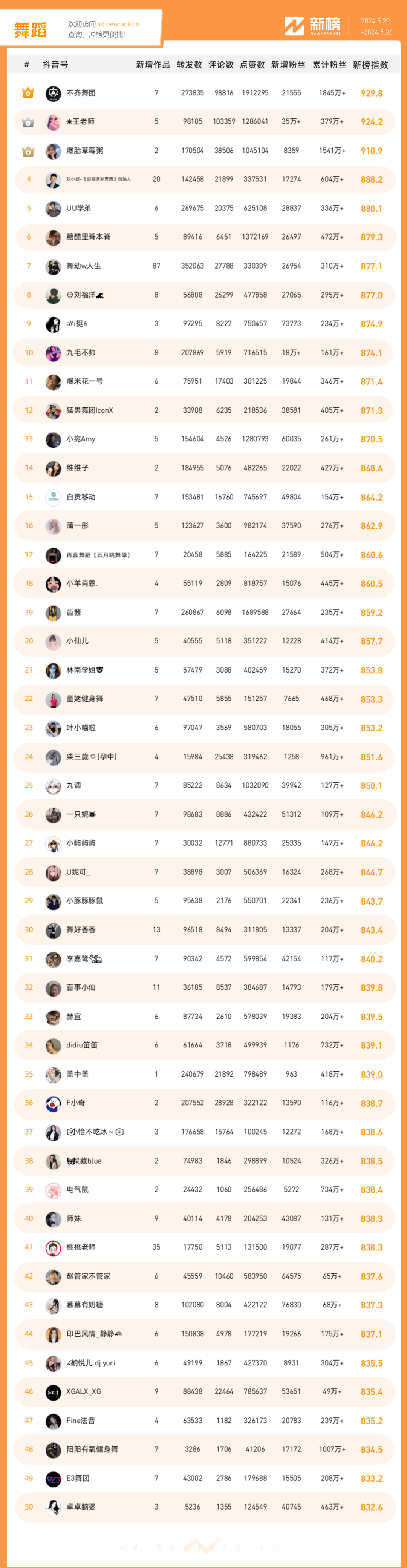Click the account name 糖醋里脊本脊
Screen dimensions: 407x1568
88,237
